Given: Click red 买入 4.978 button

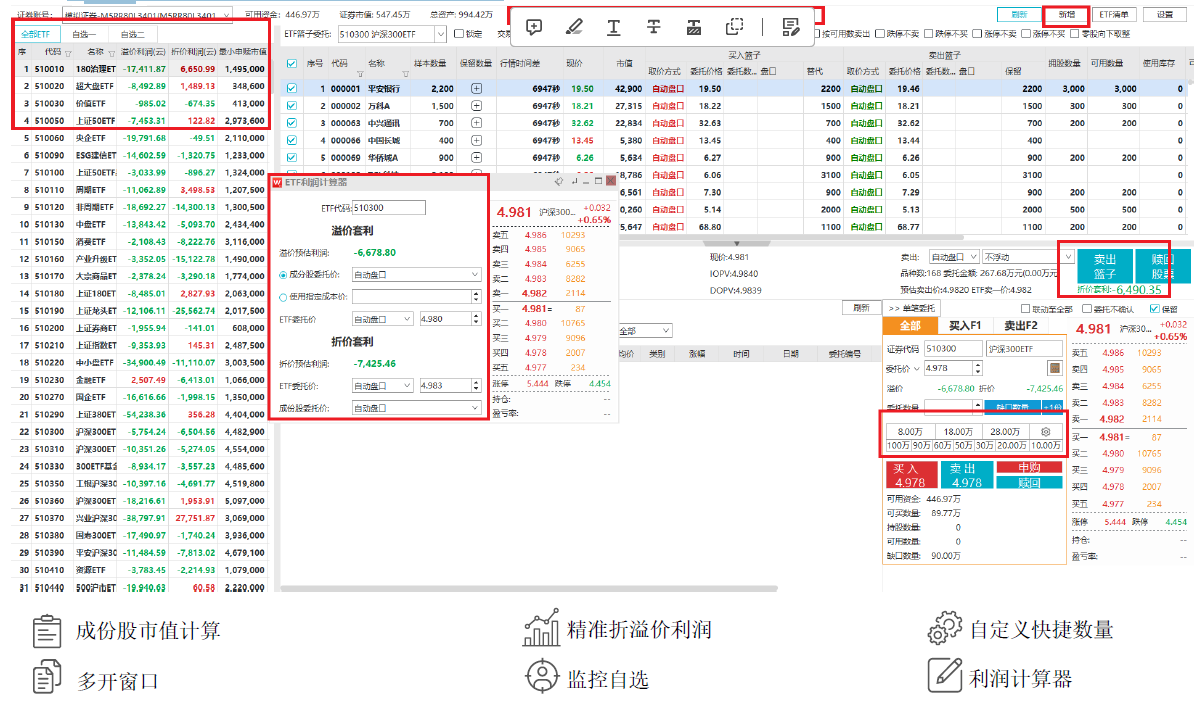Looking at the screenshot, I should pyautogui.click(x=911, y=475).
